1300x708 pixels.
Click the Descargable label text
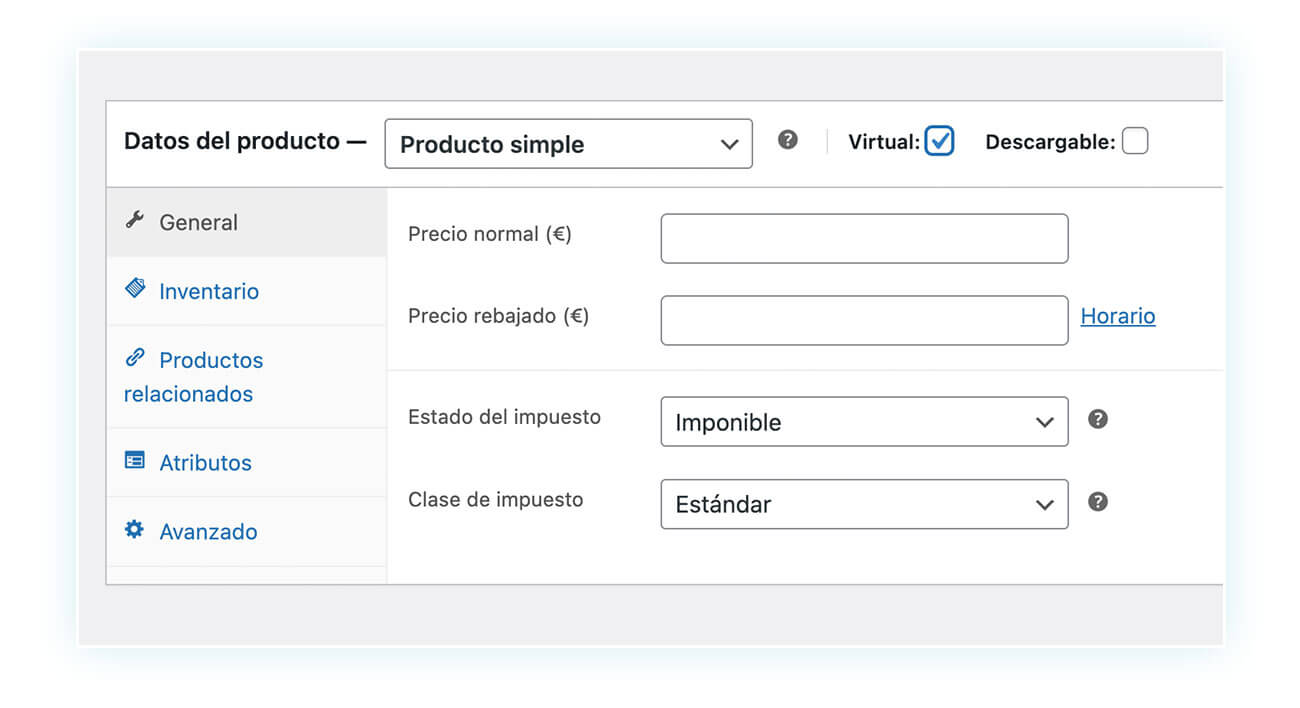1050,142
